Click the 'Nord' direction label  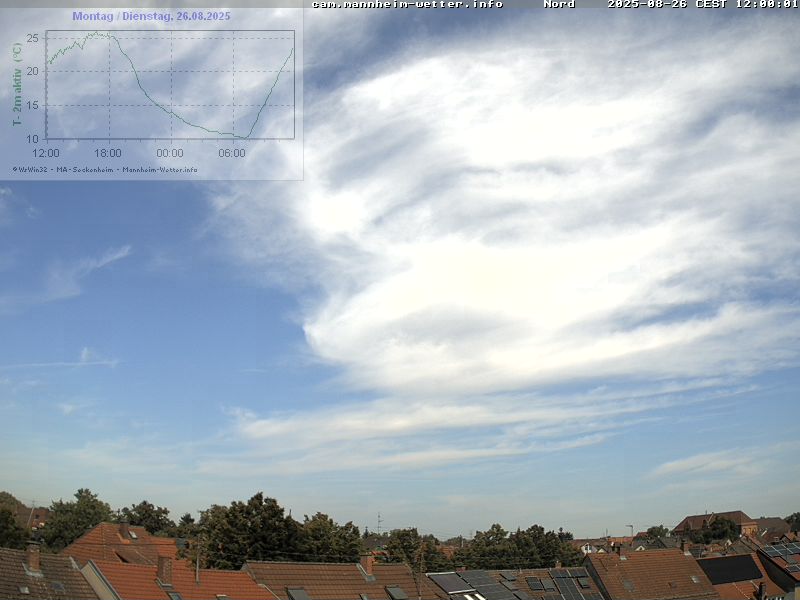pos(559,4)
